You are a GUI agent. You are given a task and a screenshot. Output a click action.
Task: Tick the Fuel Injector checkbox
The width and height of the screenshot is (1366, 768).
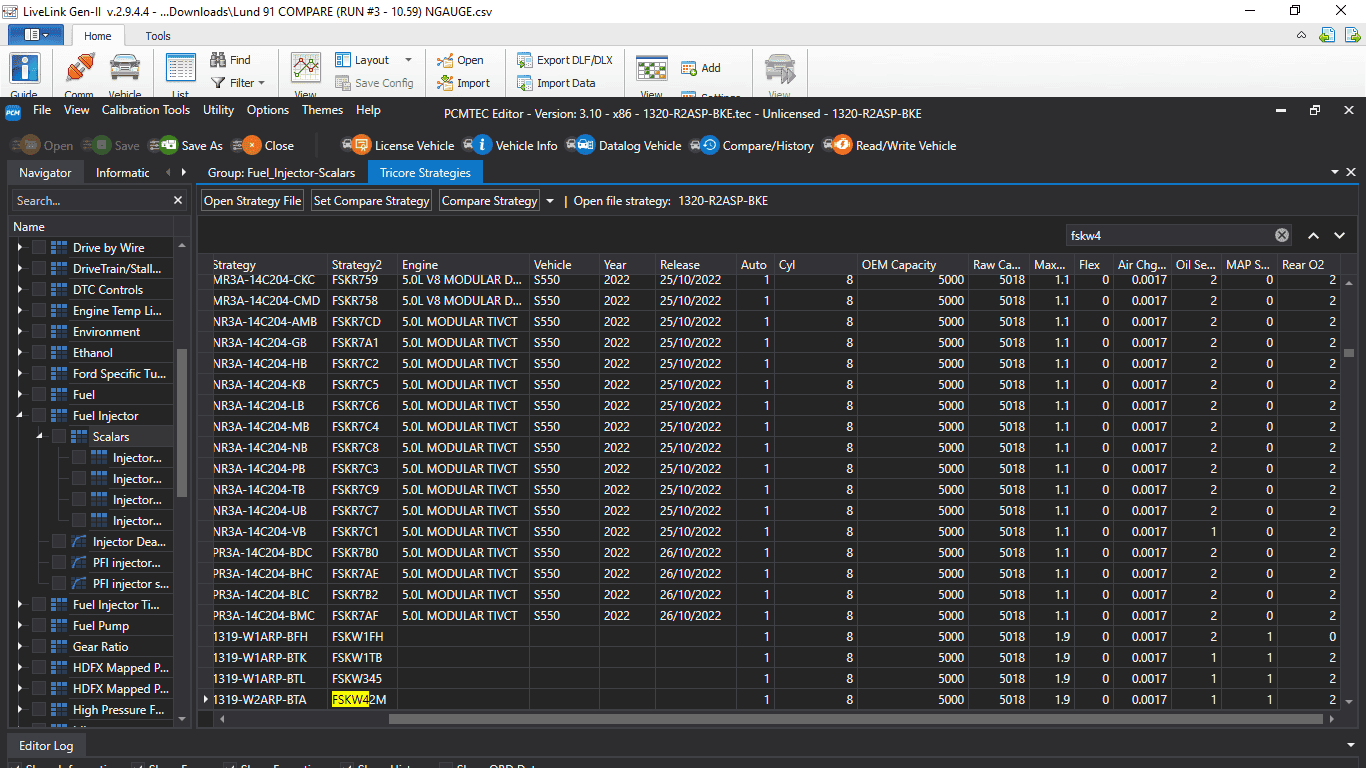(38, 416)
